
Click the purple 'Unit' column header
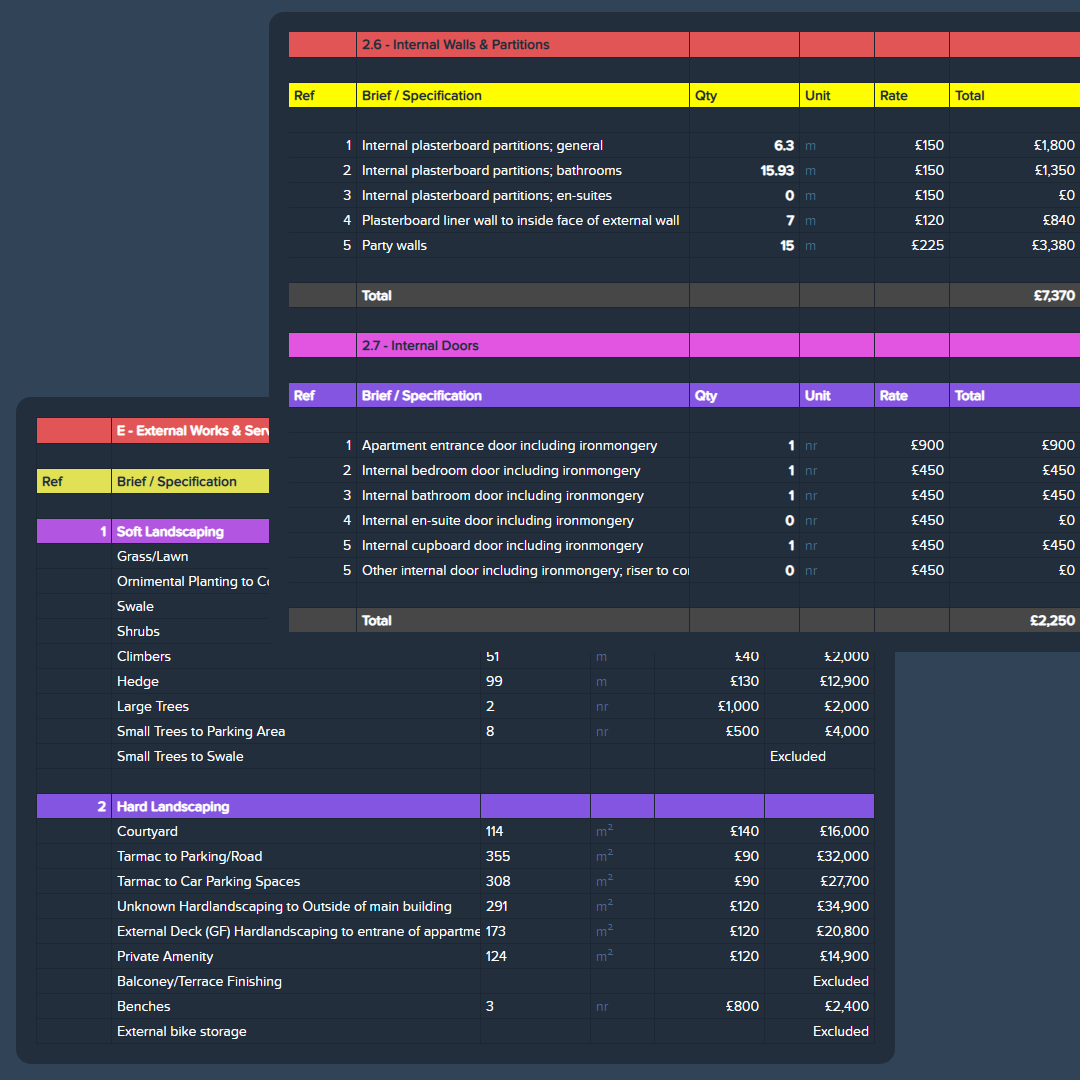pyautogui.click(x=818, y=396)
